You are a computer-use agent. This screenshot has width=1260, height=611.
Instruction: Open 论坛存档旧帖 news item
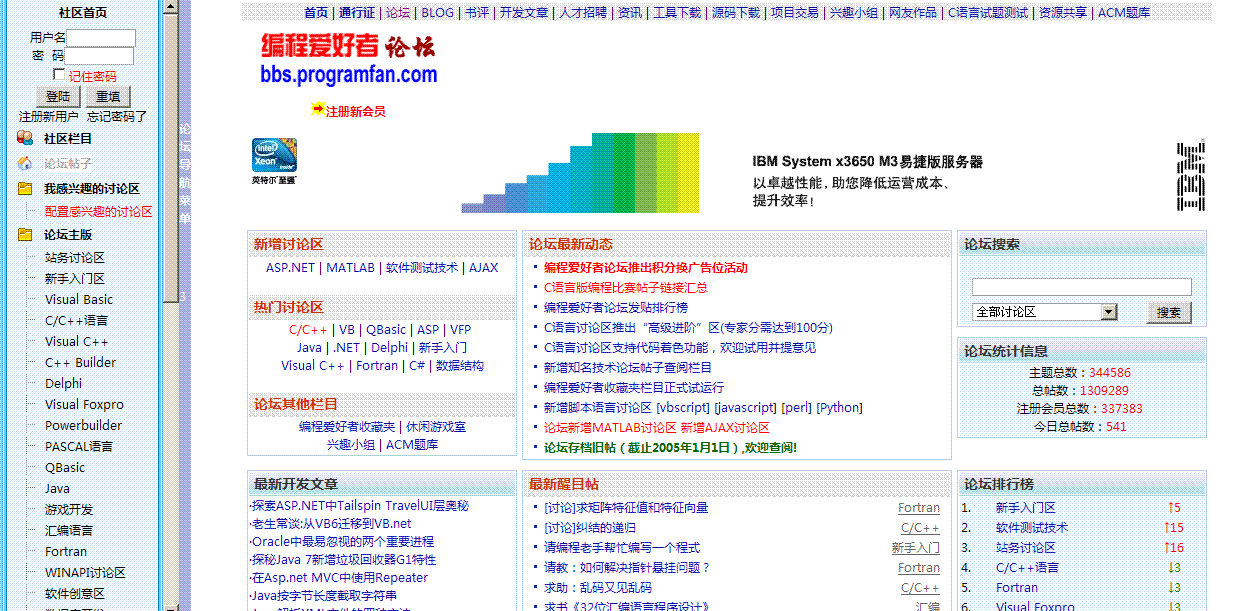click(x=670, y=448)
